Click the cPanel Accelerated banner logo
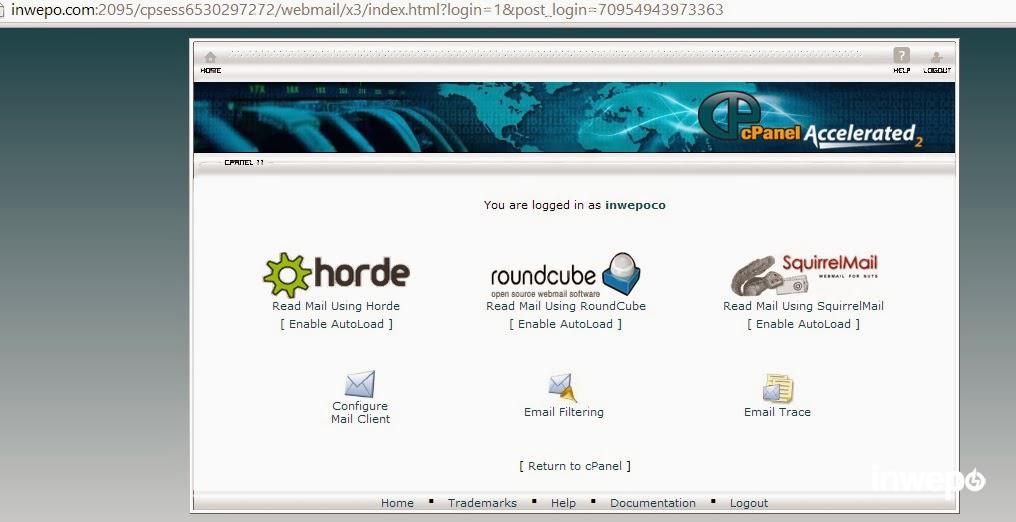This screenshot has width=1016, height=522. pyautogui.click(x=810, y=120)
